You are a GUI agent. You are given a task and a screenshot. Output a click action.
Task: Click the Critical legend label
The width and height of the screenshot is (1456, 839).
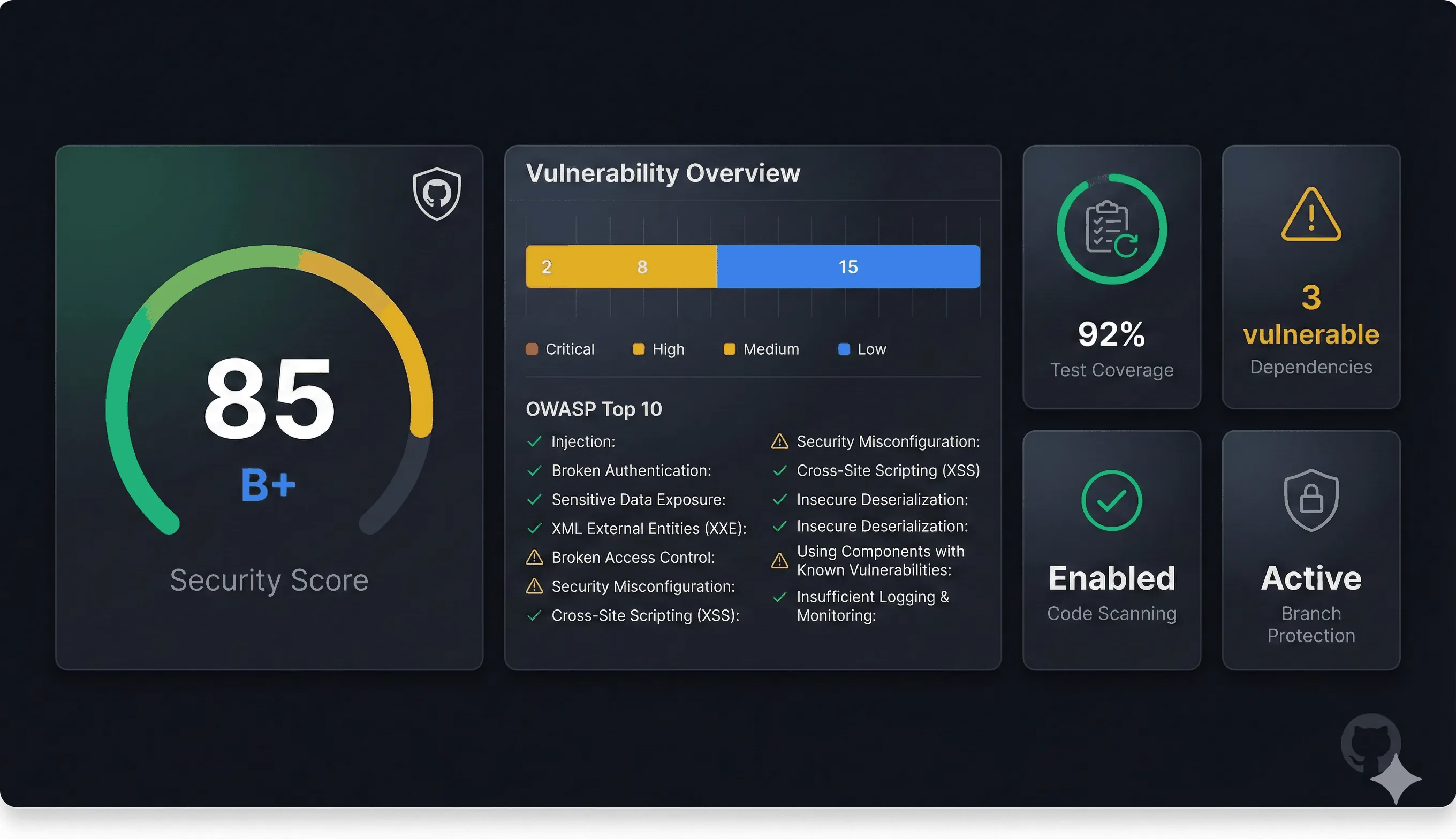[x=570, y=349]
